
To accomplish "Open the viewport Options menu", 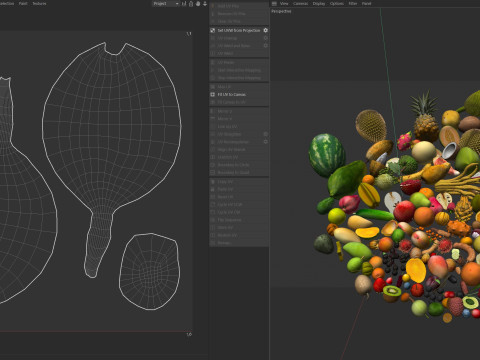I will click(x=337, y=4).
